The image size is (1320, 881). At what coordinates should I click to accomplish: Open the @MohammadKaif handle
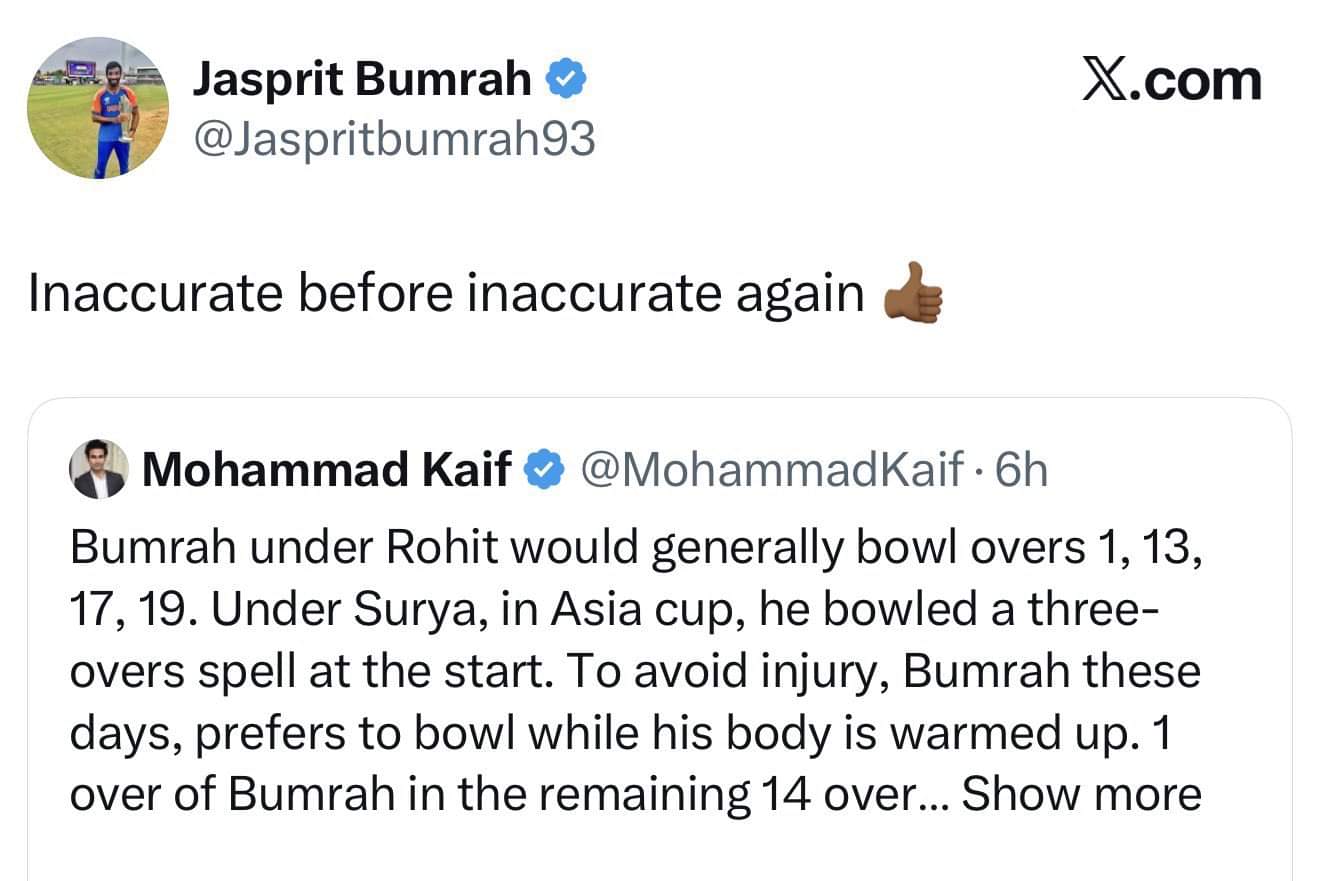773,468
